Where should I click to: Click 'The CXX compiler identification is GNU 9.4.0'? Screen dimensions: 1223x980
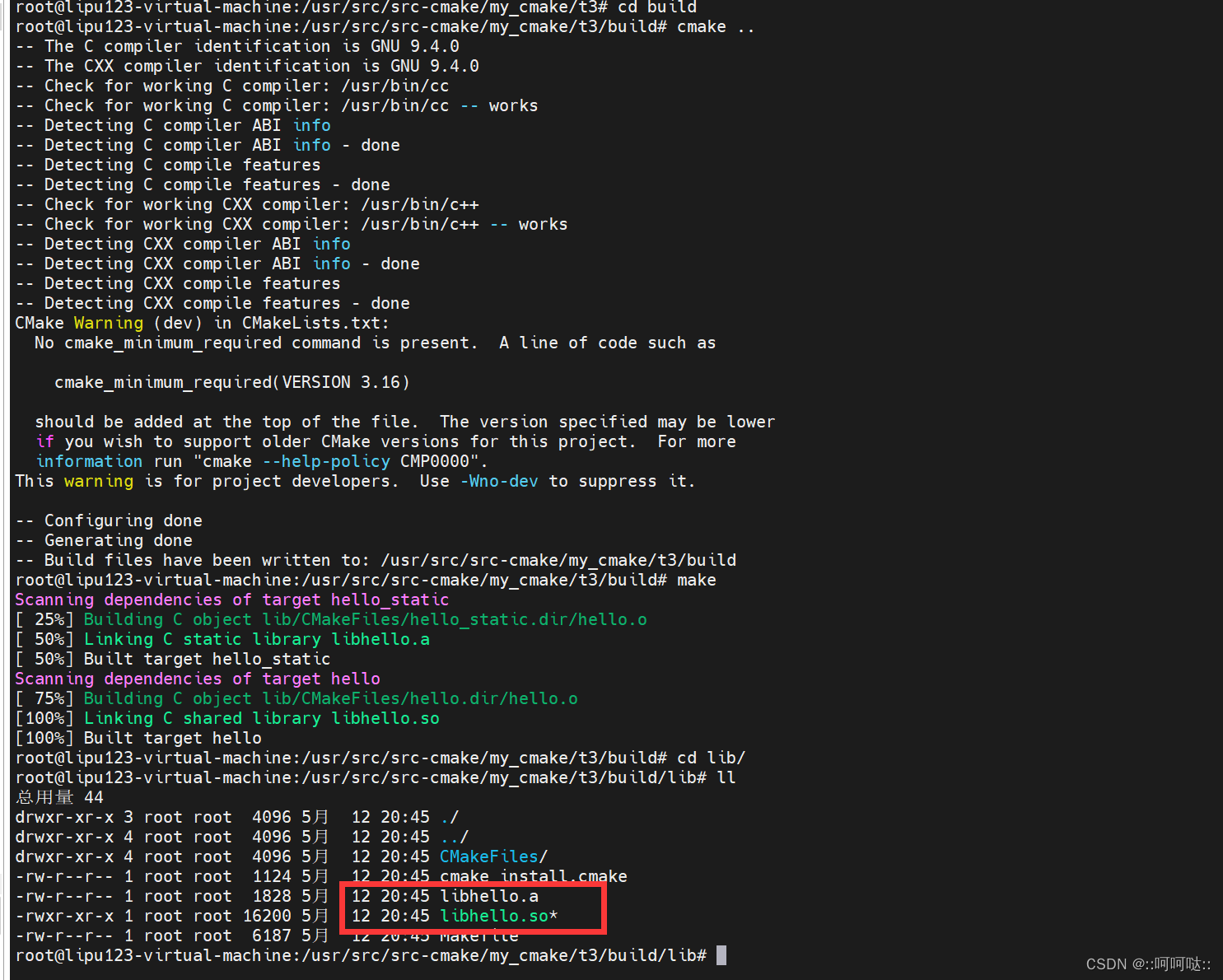262,66
